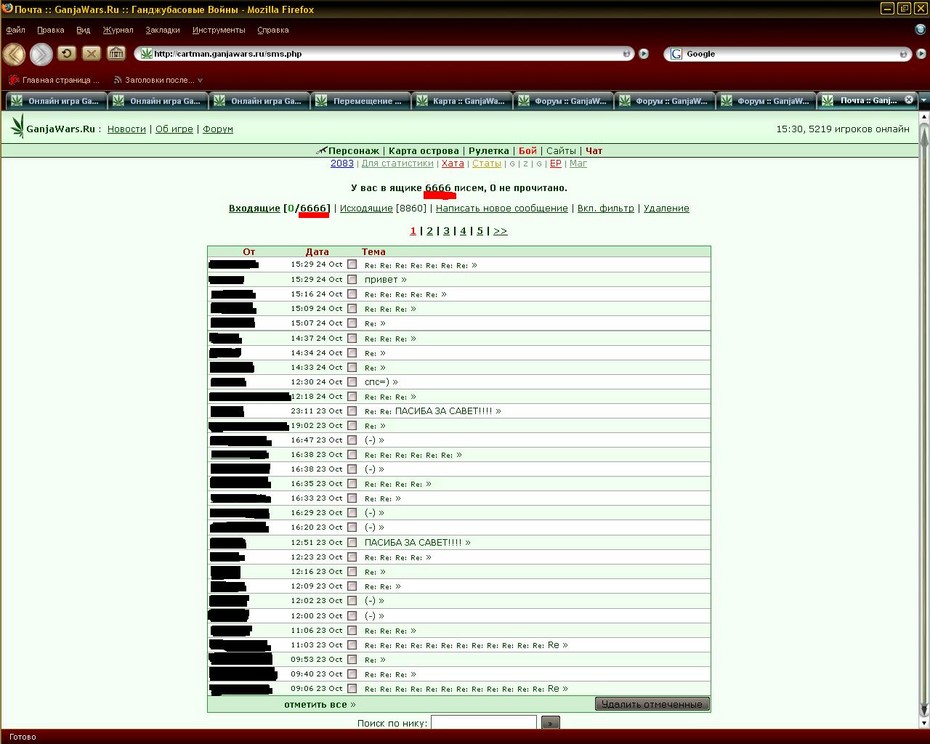Open the Закладки menu
Screen dimensions: 930x744
[163, 30]
